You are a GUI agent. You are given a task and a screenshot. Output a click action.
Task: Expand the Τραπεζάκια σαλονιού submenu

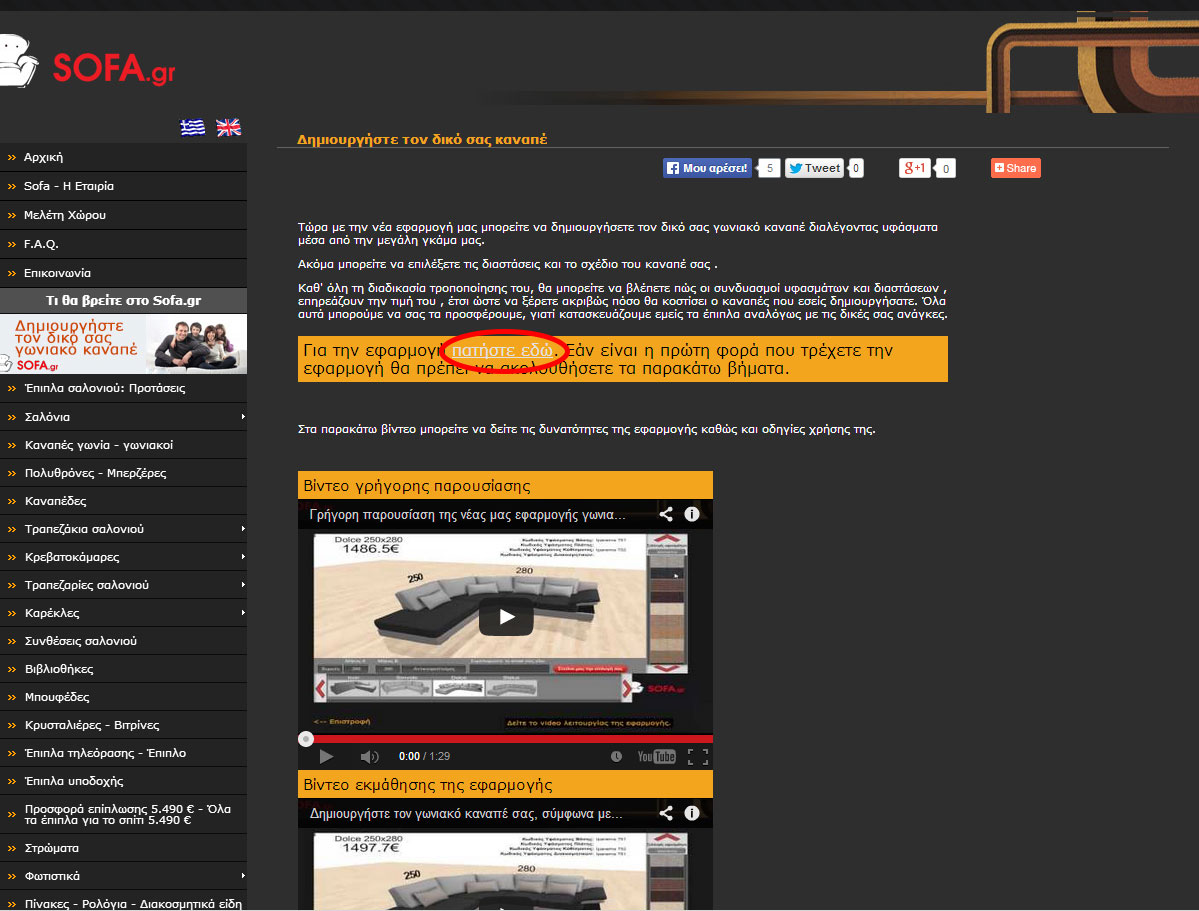tap(242, 529)
